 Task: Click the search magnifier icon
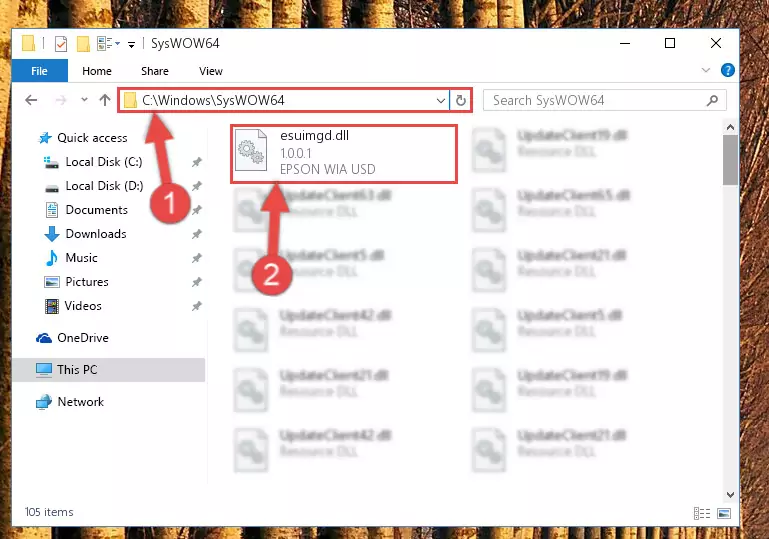coord(713,101)
